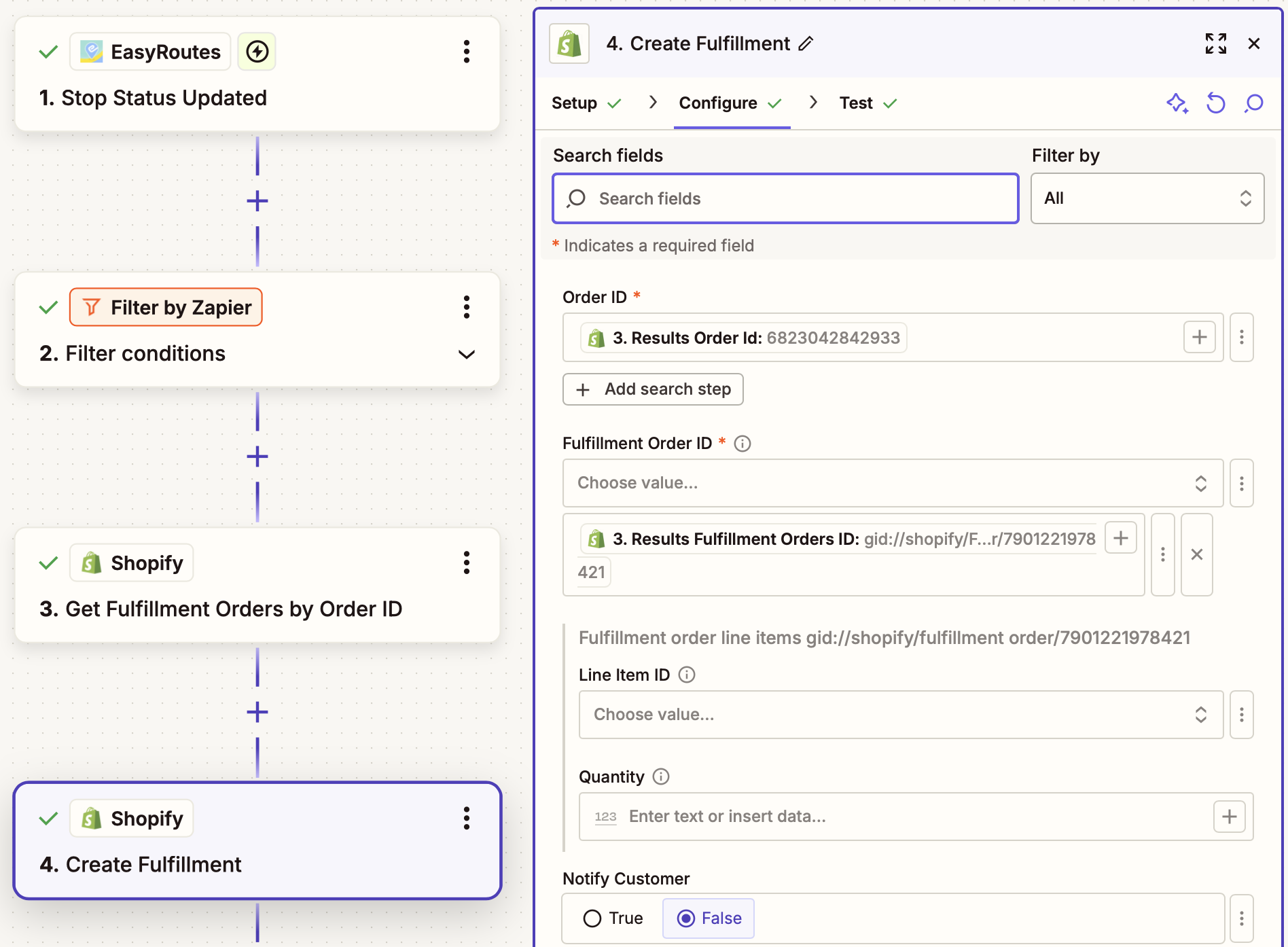Open the Line Item ID options menu

1241,715
